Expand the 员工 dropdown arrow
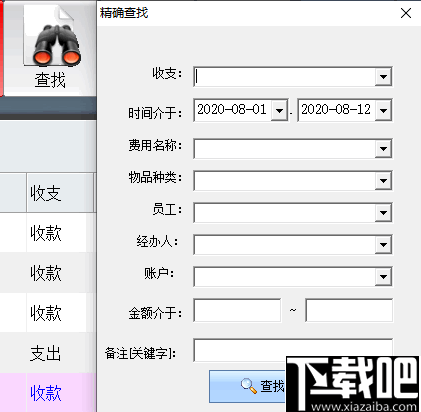Image resolution: width=421 pixels, height=412 pixels. [x=383, y=213]
